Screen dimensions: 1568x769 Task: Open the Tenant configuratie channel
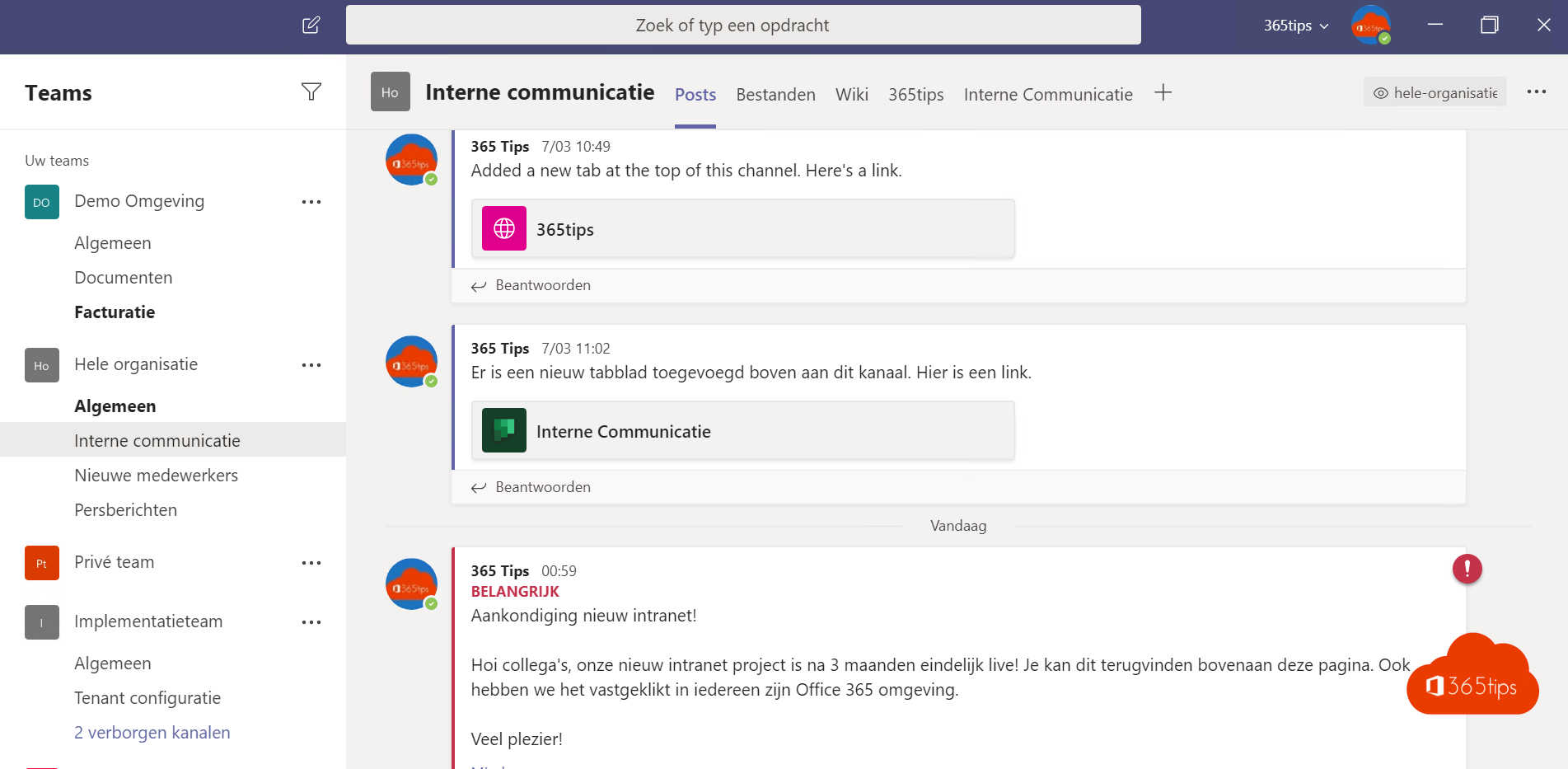(x=147, y=698)
